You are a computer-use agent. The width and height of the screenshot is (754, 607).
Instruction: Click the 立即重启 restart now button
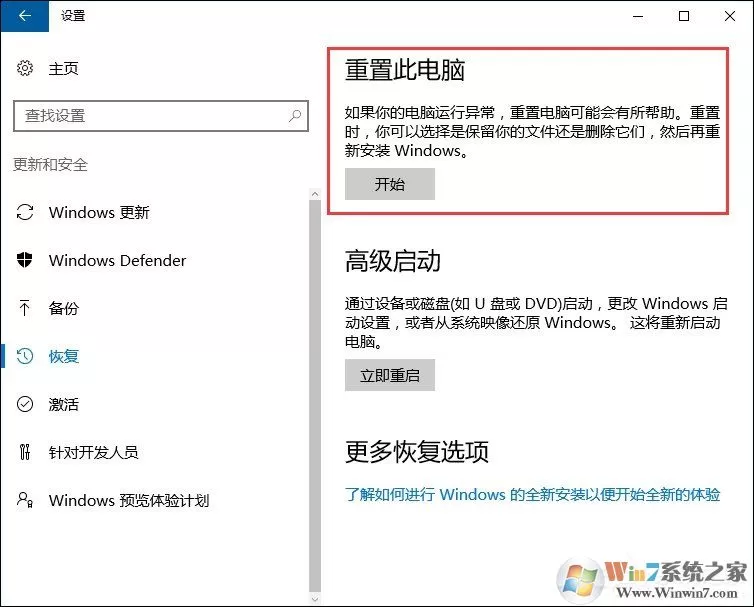[390, 375]
